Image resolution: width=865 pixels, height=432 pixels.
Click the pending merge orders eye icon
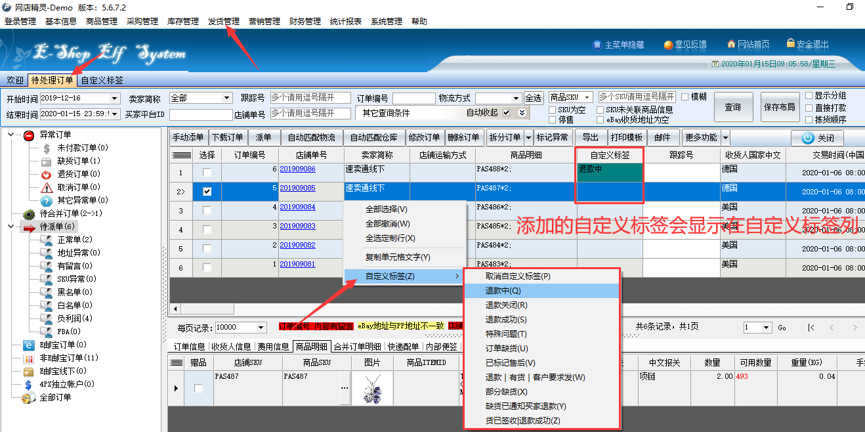tap(29, 214)
